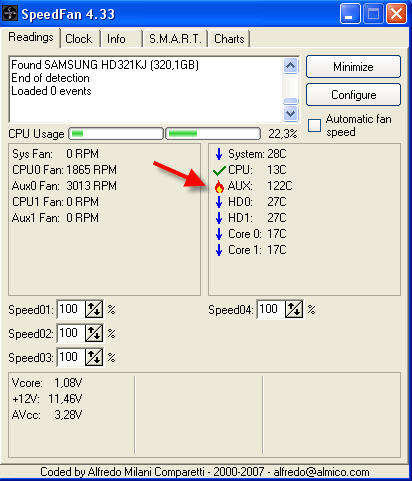Click the 'AVcc: 3,28V' voltage reading
Viewport: 412px width, 481px height.
47,415
